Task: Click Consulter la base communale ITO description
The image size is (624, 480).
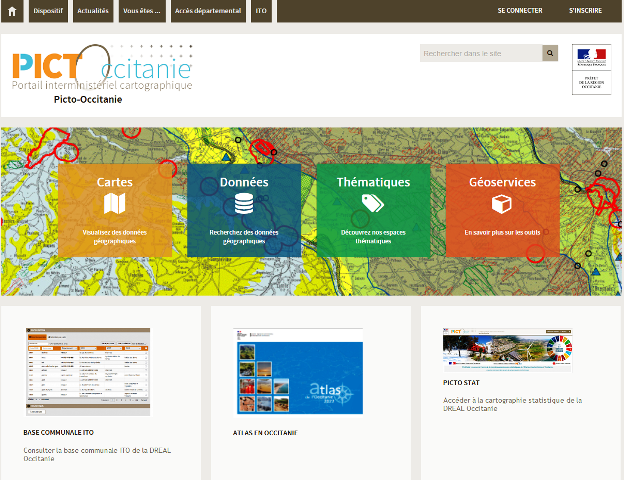Action: (x=97, y=455)
